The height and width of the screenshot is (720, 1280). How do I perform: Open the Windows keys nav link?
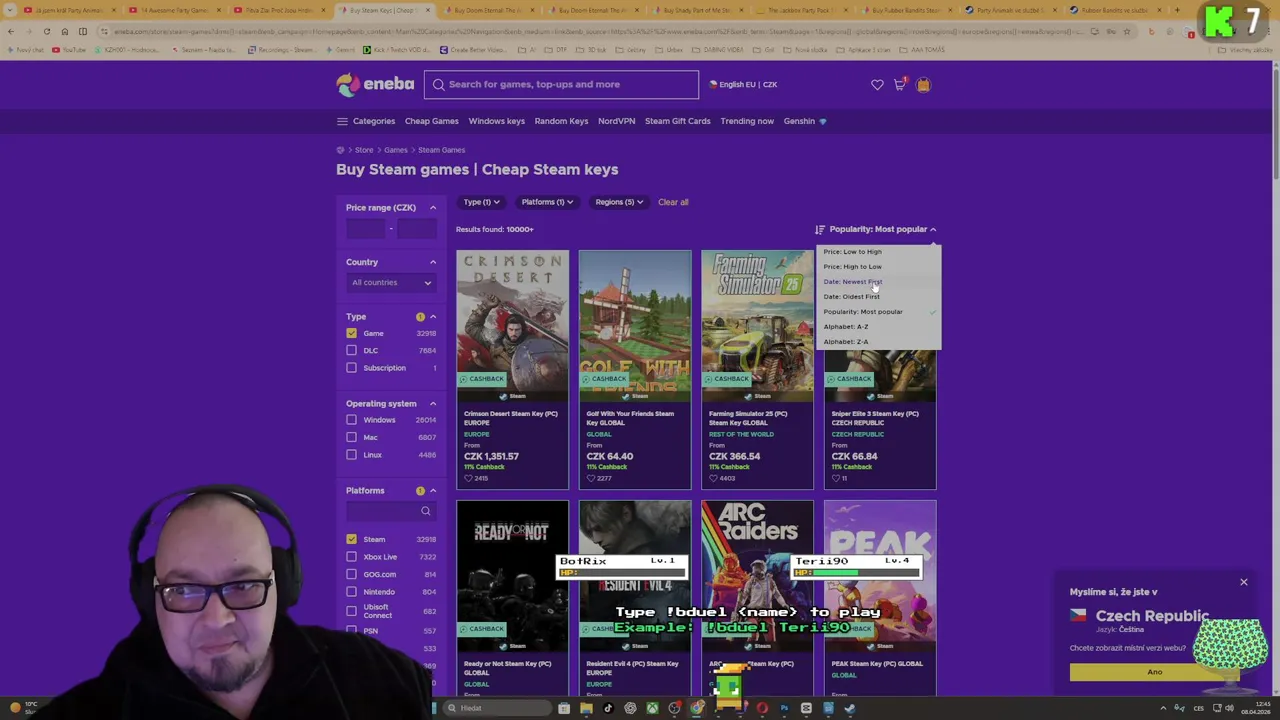click(x=497, y=121)
